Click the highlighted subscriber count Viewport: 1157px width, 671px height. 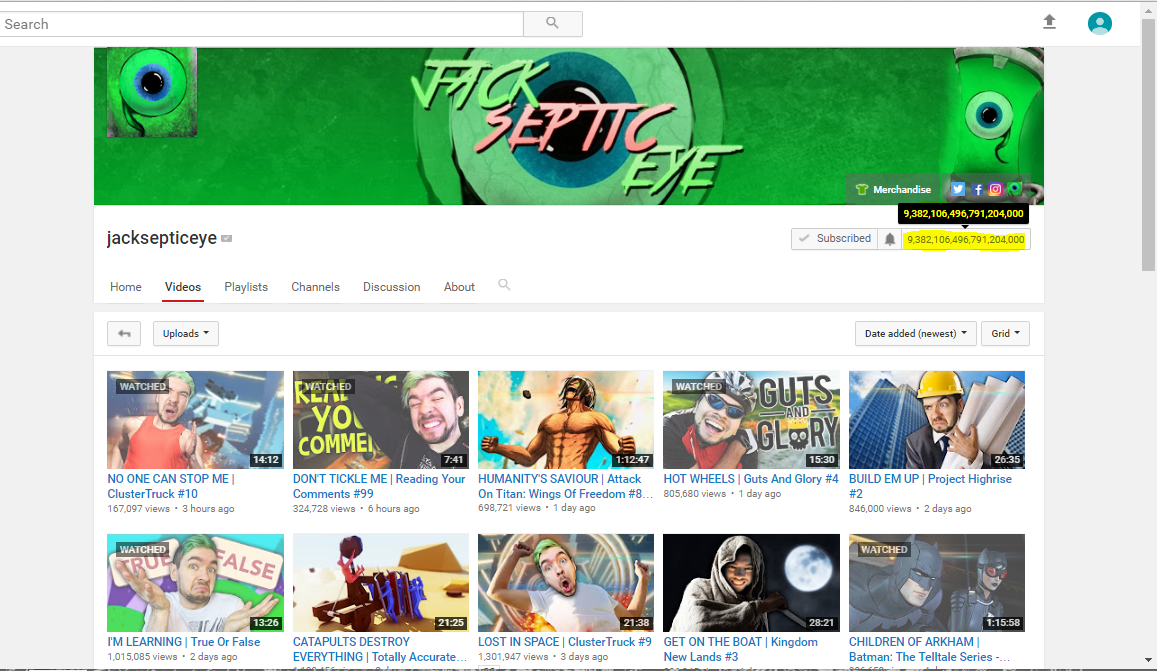(965, 239)
